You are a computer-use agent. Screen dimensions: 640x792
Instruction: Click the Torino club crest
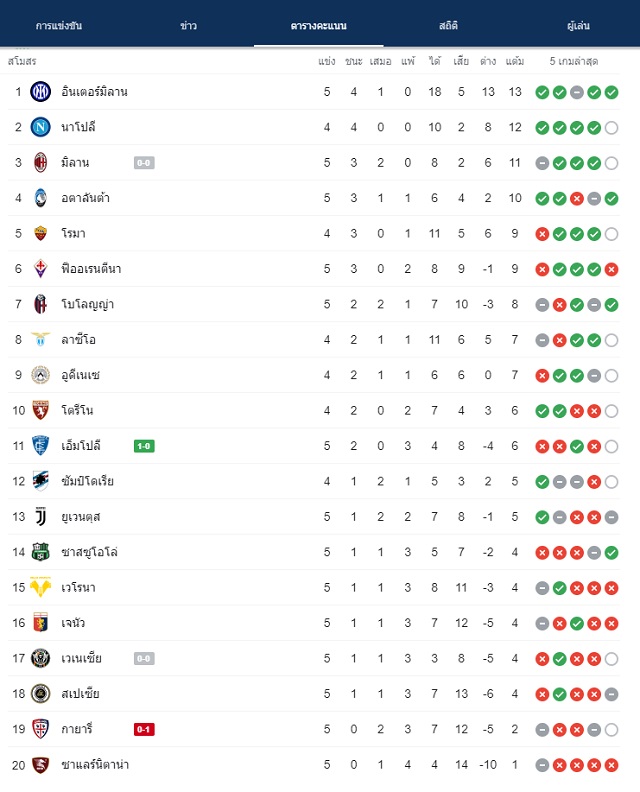click(40, 410)
